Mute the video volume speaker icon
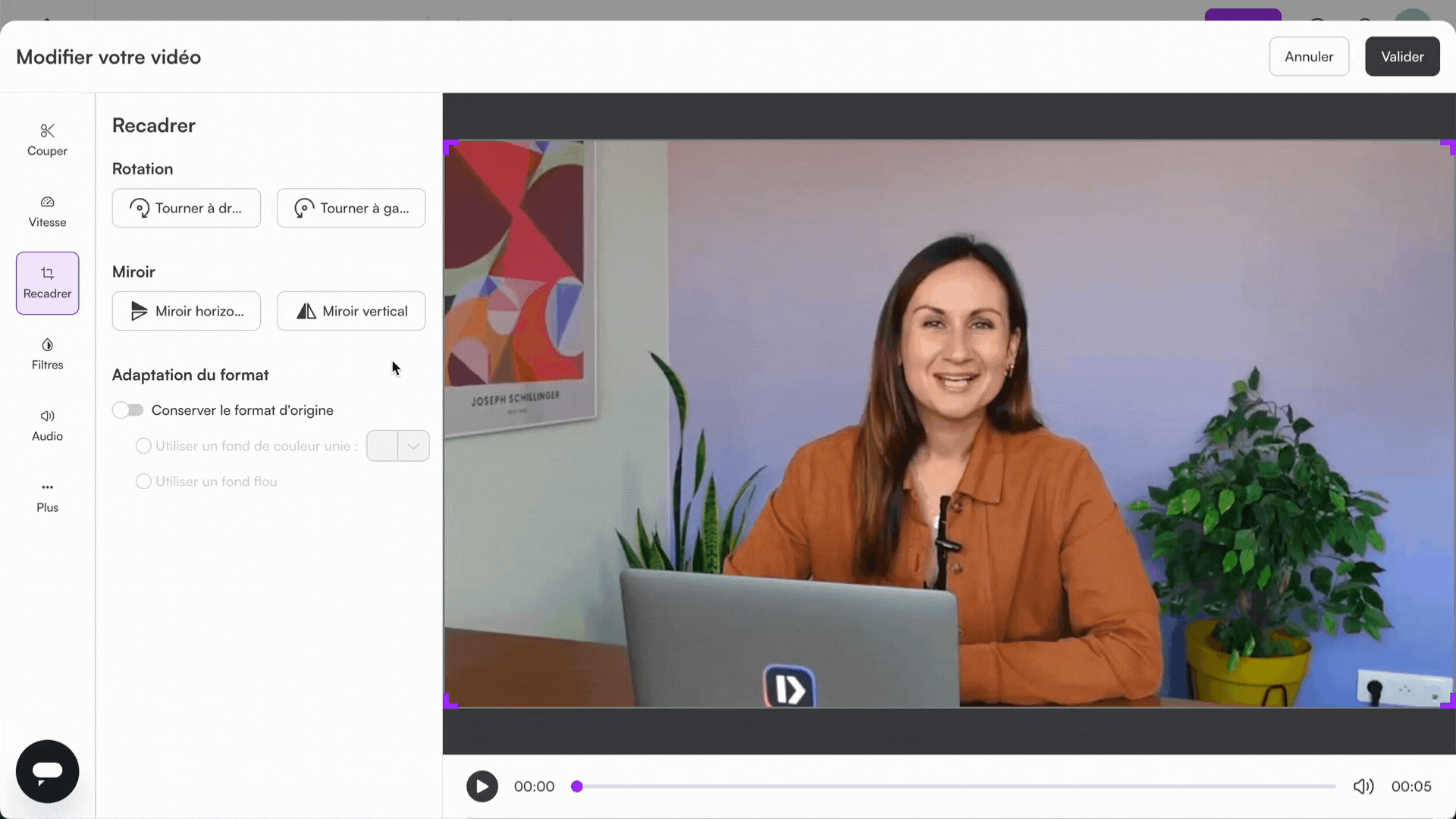Screen dimensions: 1456x819 (1363, 786)
